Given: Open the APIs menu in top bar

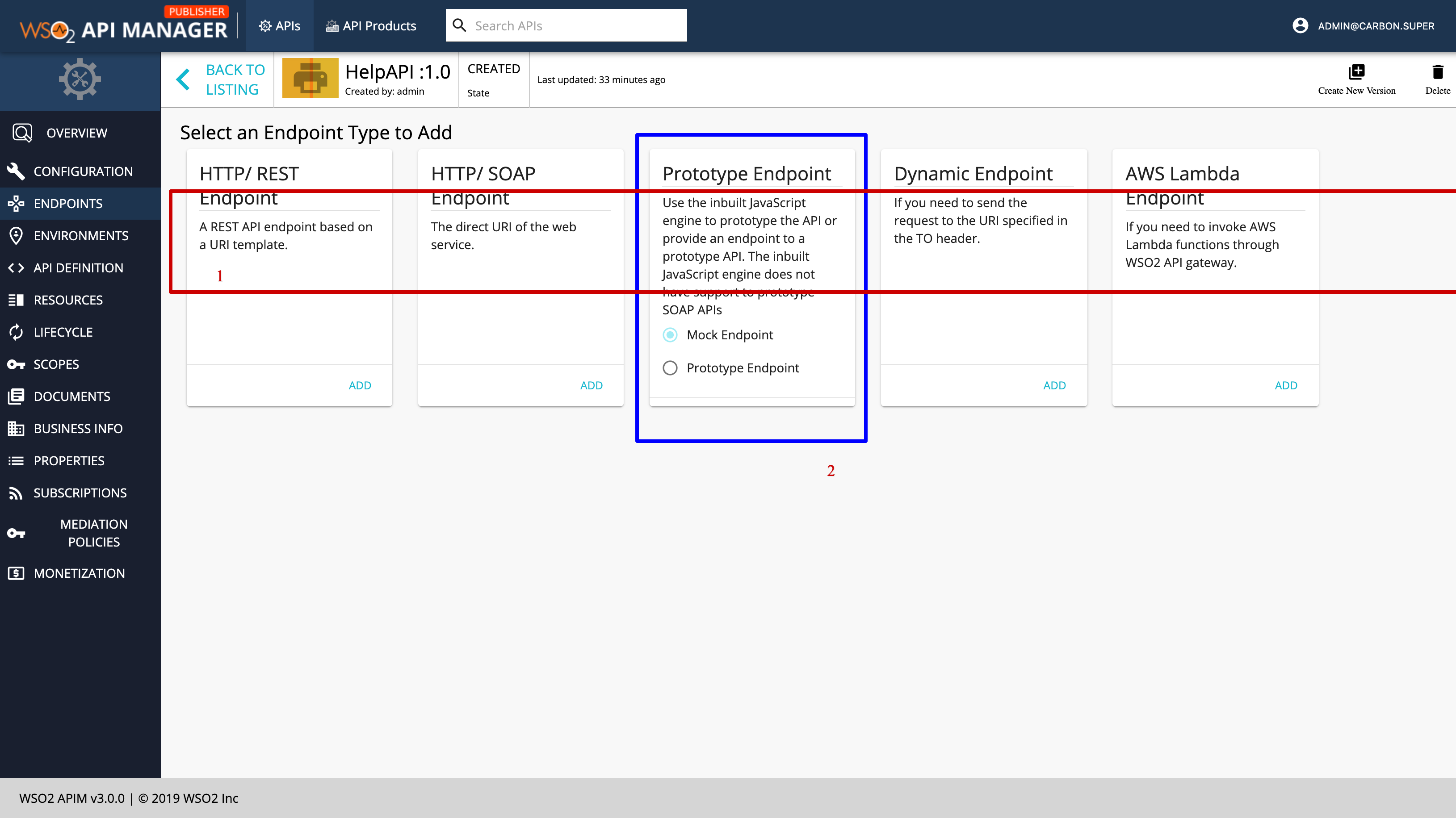Looking at the screenshot, I should (x=279, y=26).
